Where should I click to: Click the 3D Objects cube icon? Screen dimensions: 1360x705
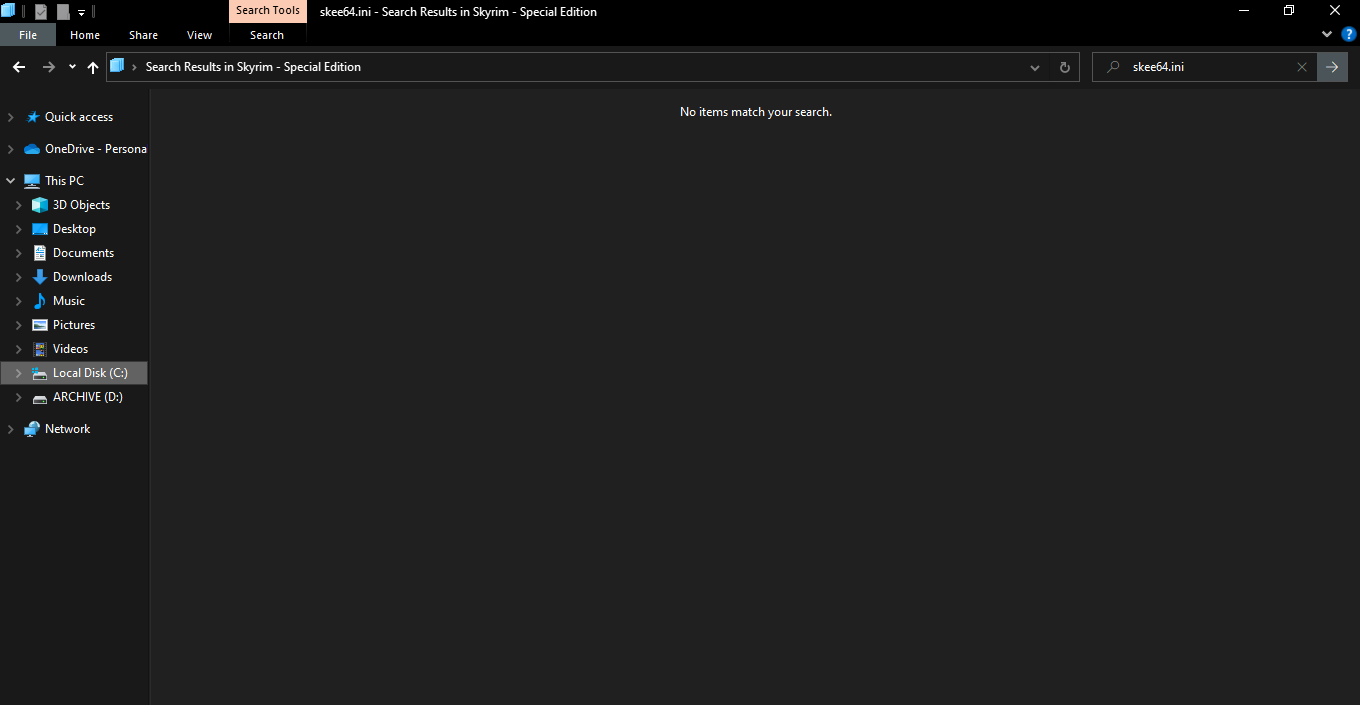click(40, 205)
